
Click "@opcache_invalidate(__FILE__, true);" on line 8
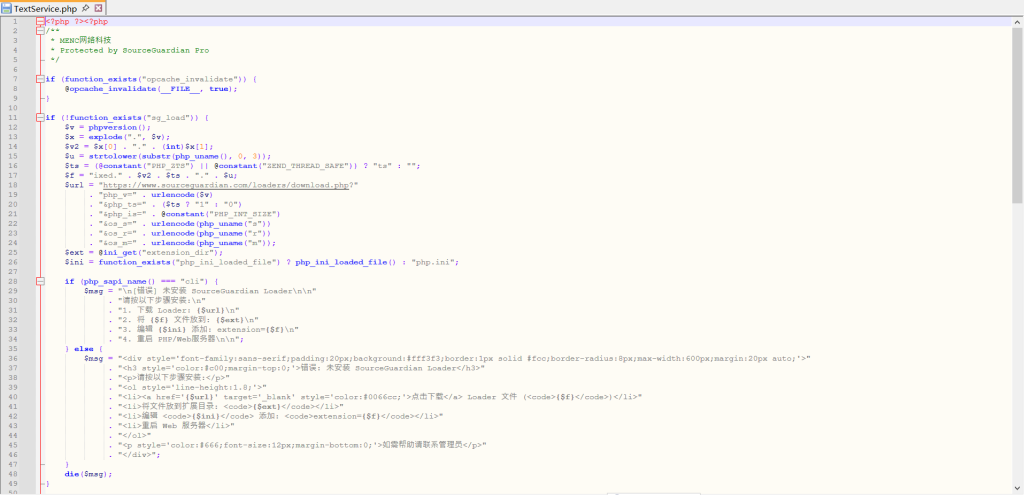point(151,89)
